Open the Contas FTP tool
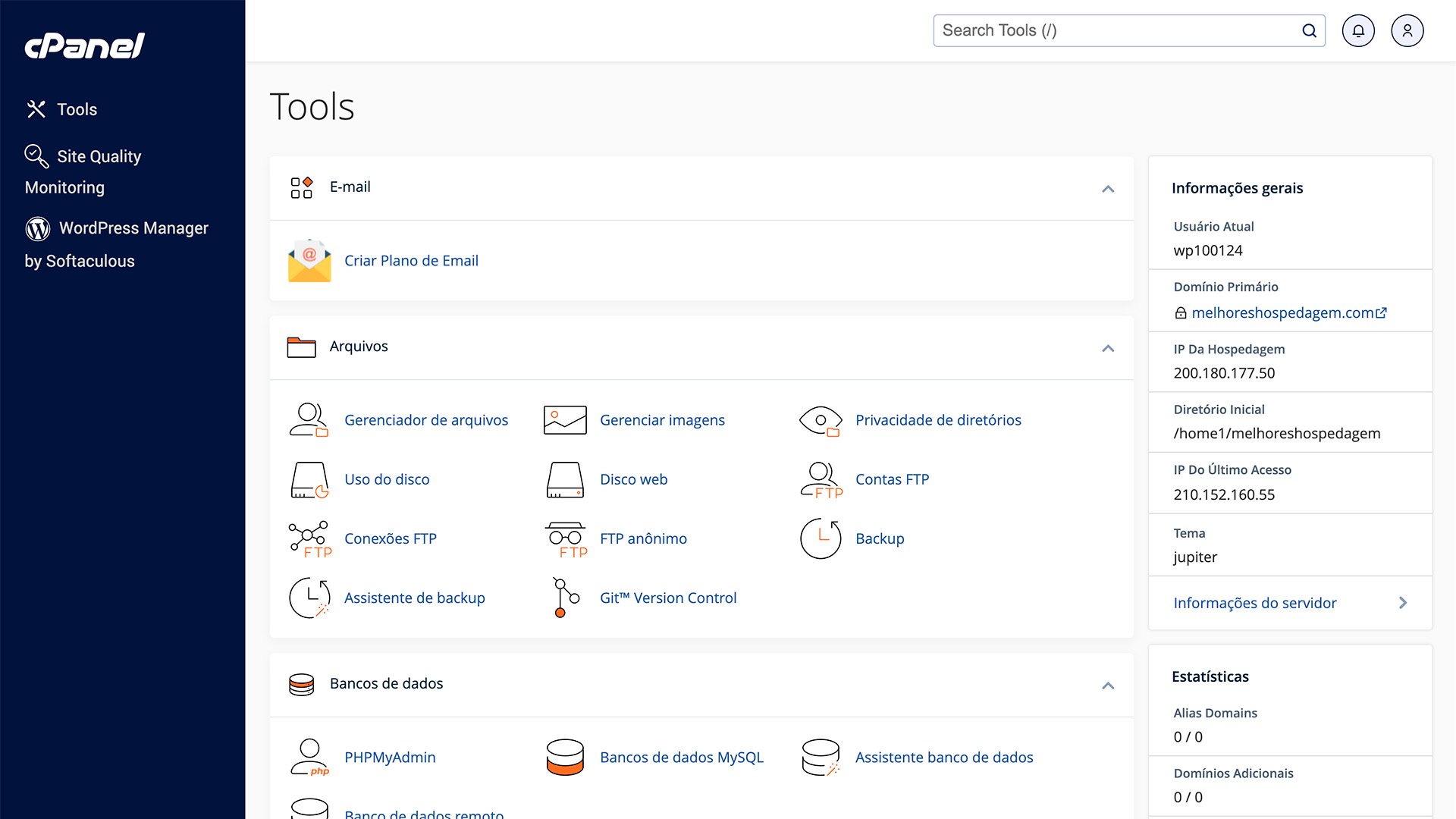Image resolution: width=1456 pixels, height=819 pixels. (892, 479)
